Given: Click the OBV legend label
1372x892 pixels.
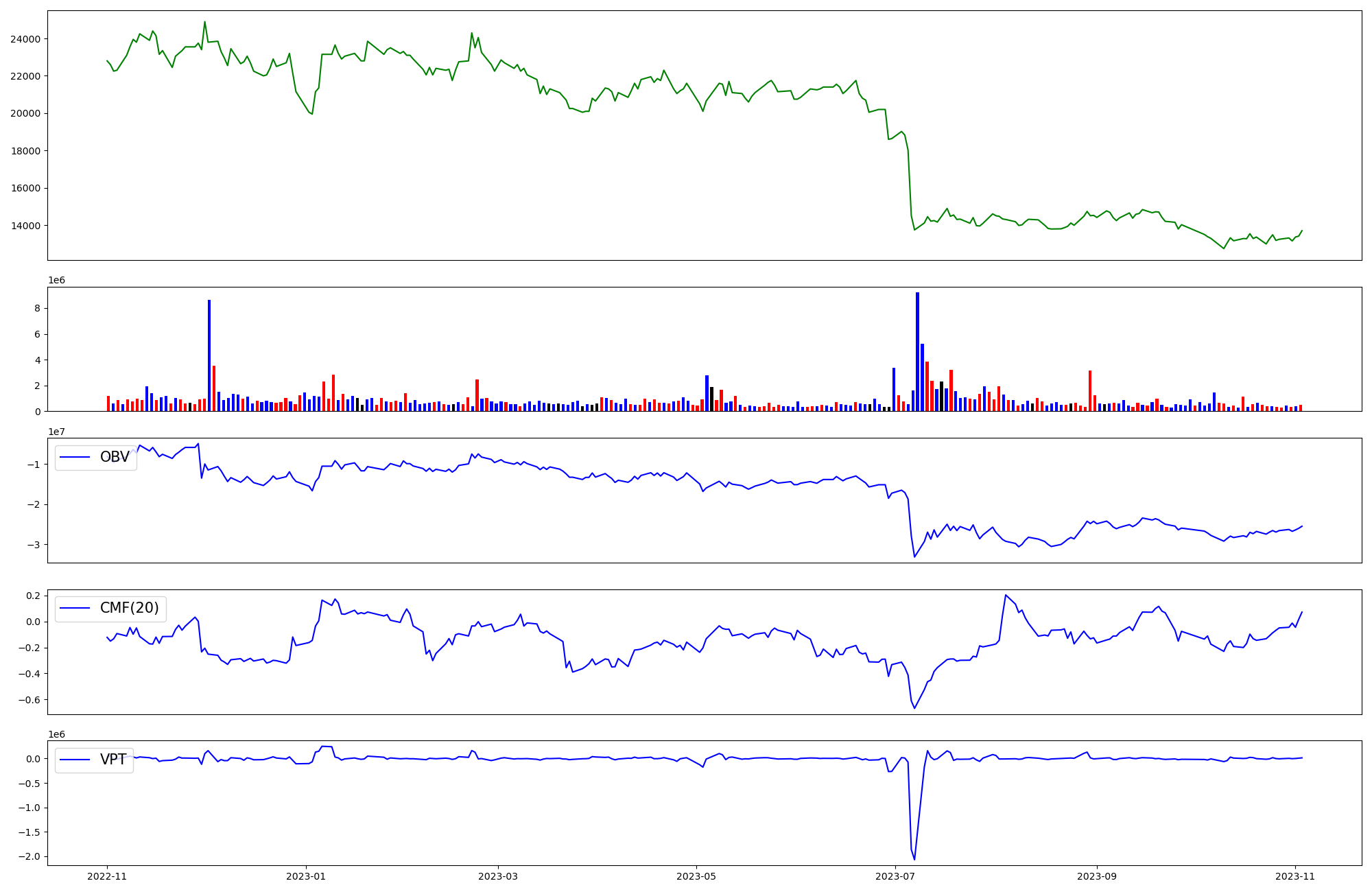Looking at the screenshot, I should coord(115,457).
